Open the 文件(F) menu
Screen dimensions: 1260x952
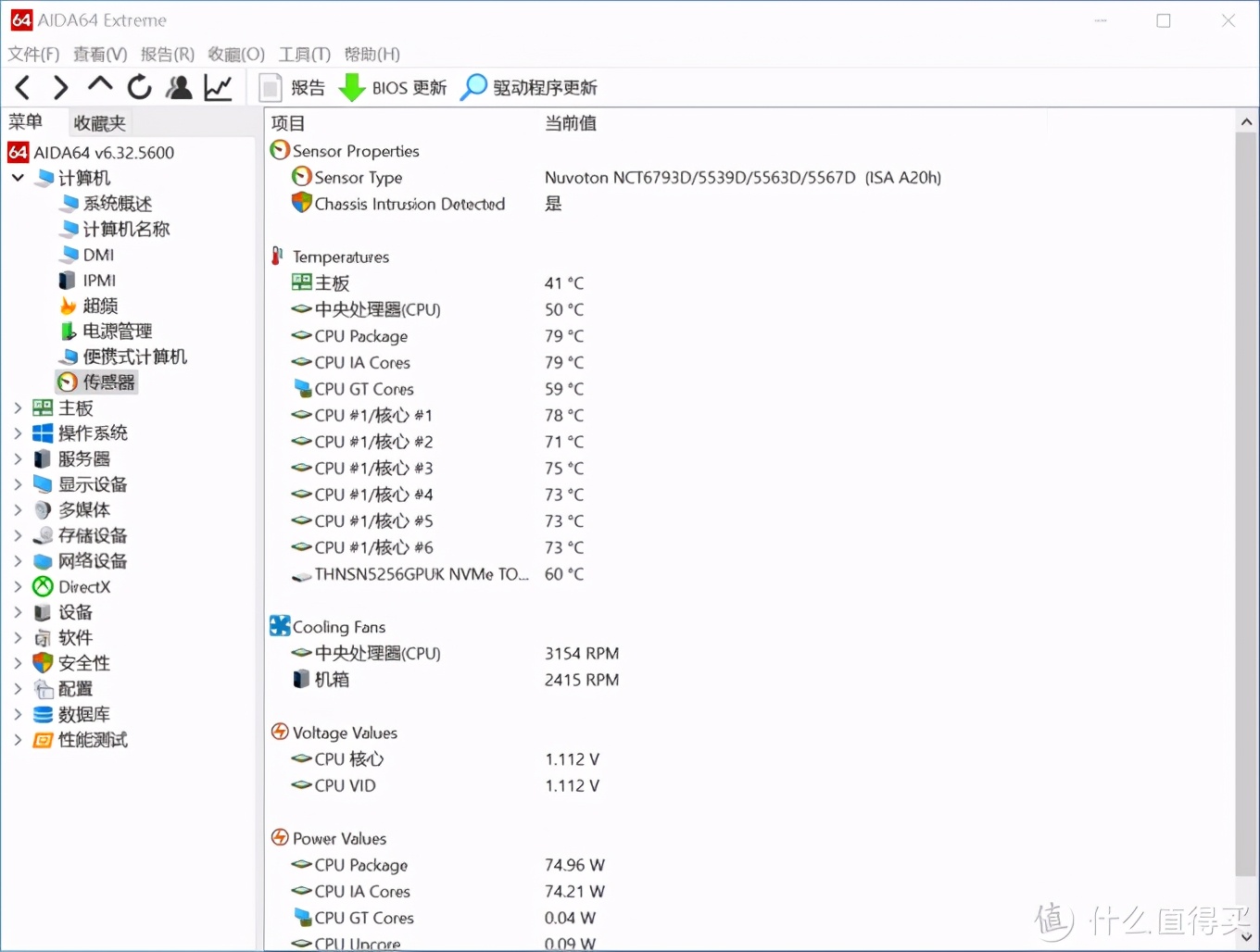click(34, 54)
